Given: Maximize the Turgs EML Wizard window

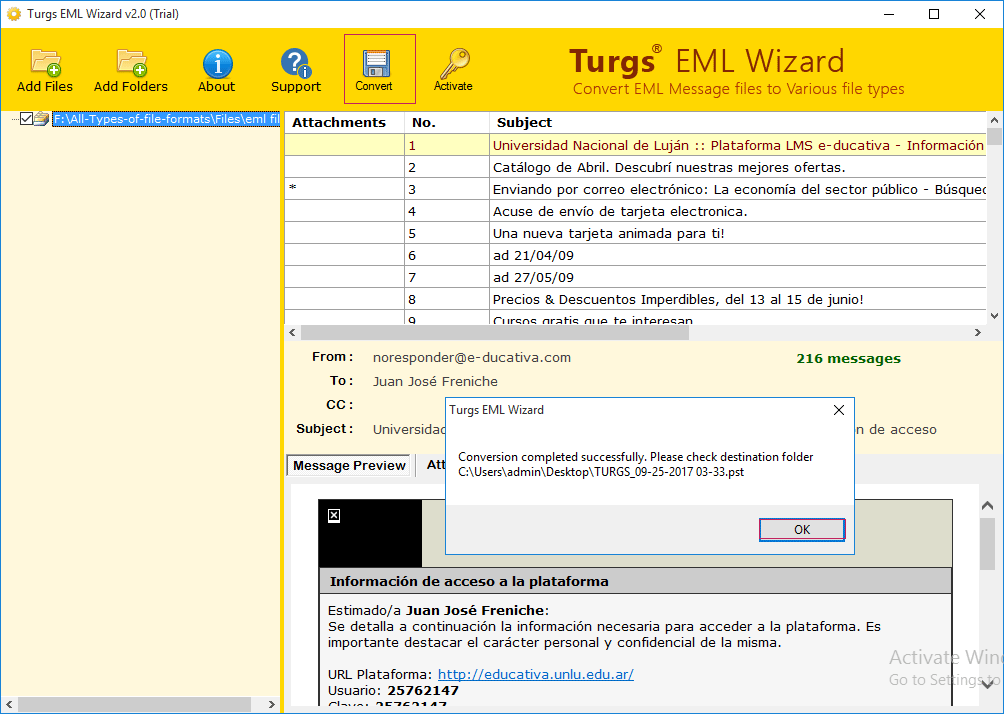Looking at the screenshot, I should coord(934,14).
